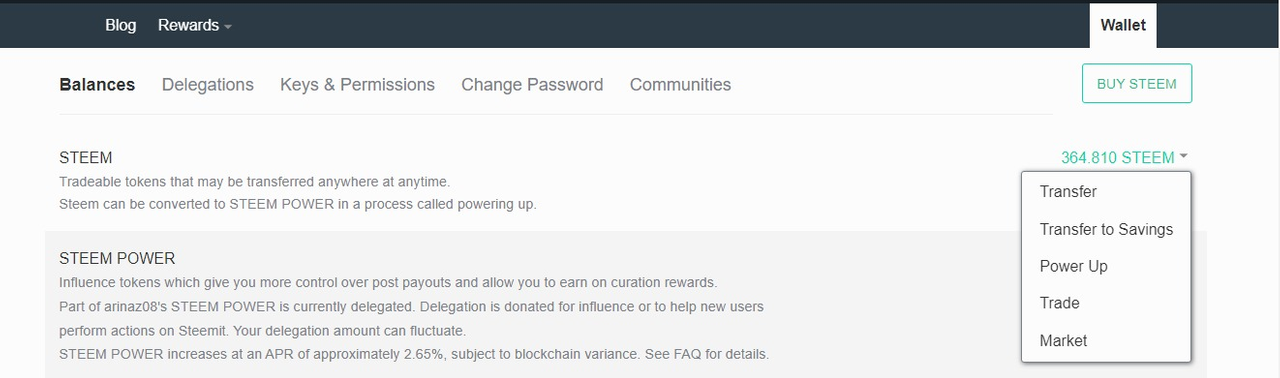This screenshot has height=378, width=1280.
Task: Collapse the 364.810 STEEM dropdown
Action: 1124,158
